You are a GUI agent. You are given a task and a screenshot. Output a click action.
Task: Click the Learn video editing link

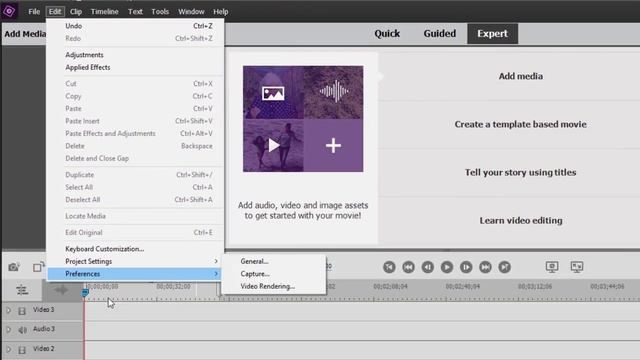[521, 220]
